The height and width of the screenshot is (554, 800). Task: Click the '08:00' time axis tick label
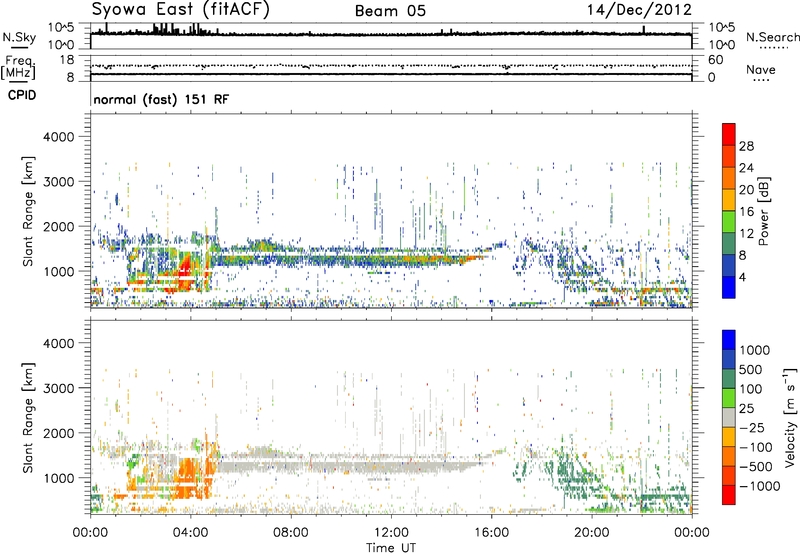click(291, 533)
